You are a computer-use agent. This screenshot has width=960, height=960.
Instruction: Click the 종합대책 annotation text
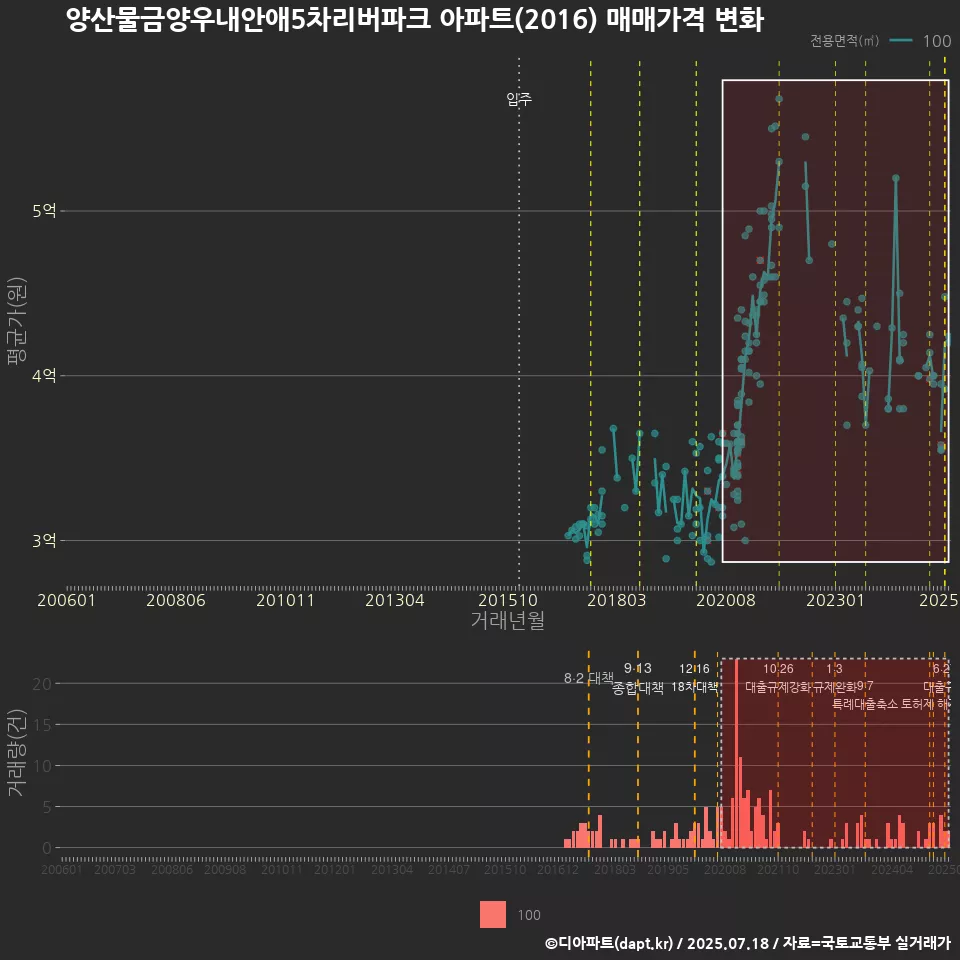(x=637, y=688)
